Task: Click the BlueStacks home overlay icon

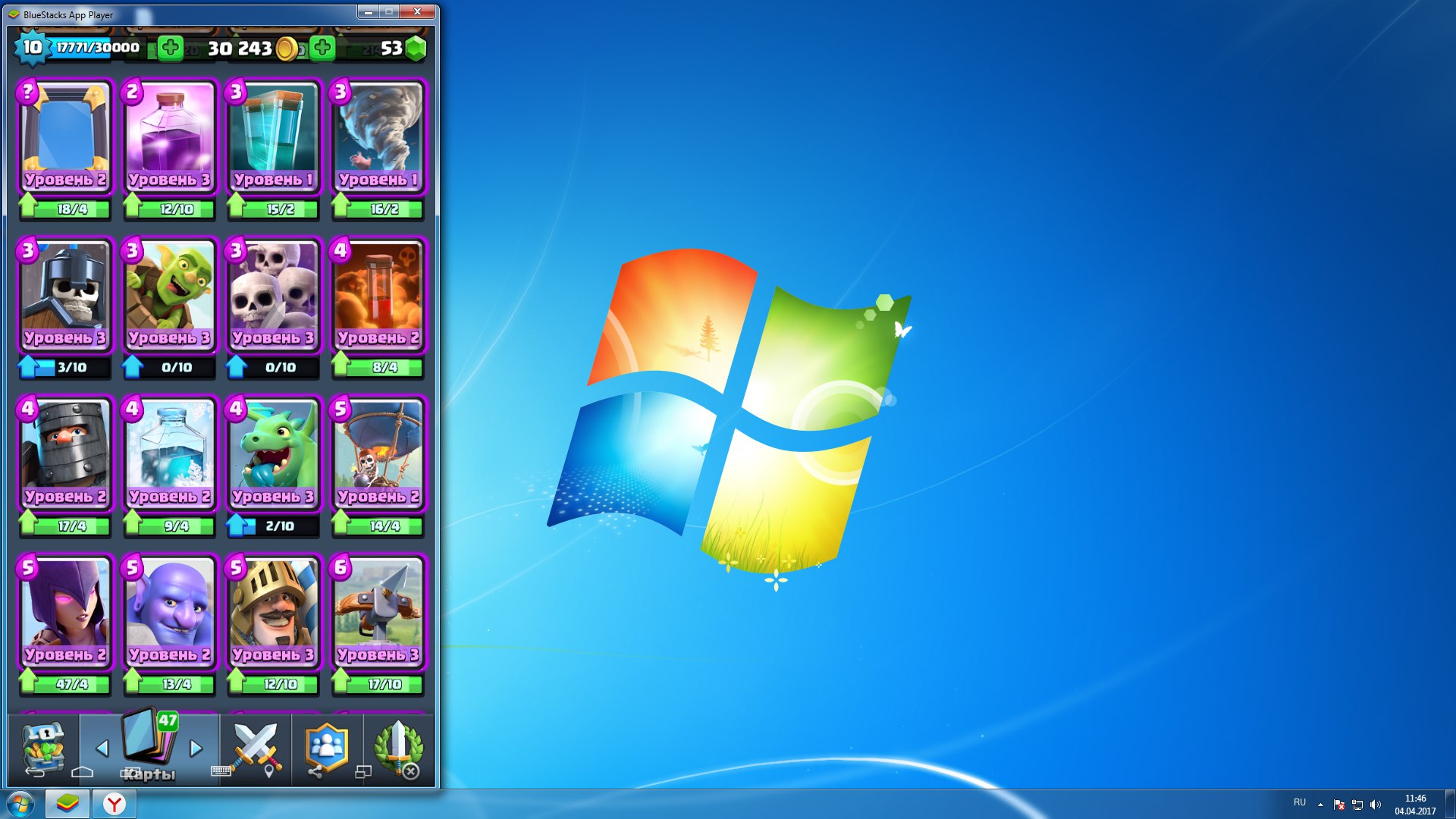Action: pos(82,772)
